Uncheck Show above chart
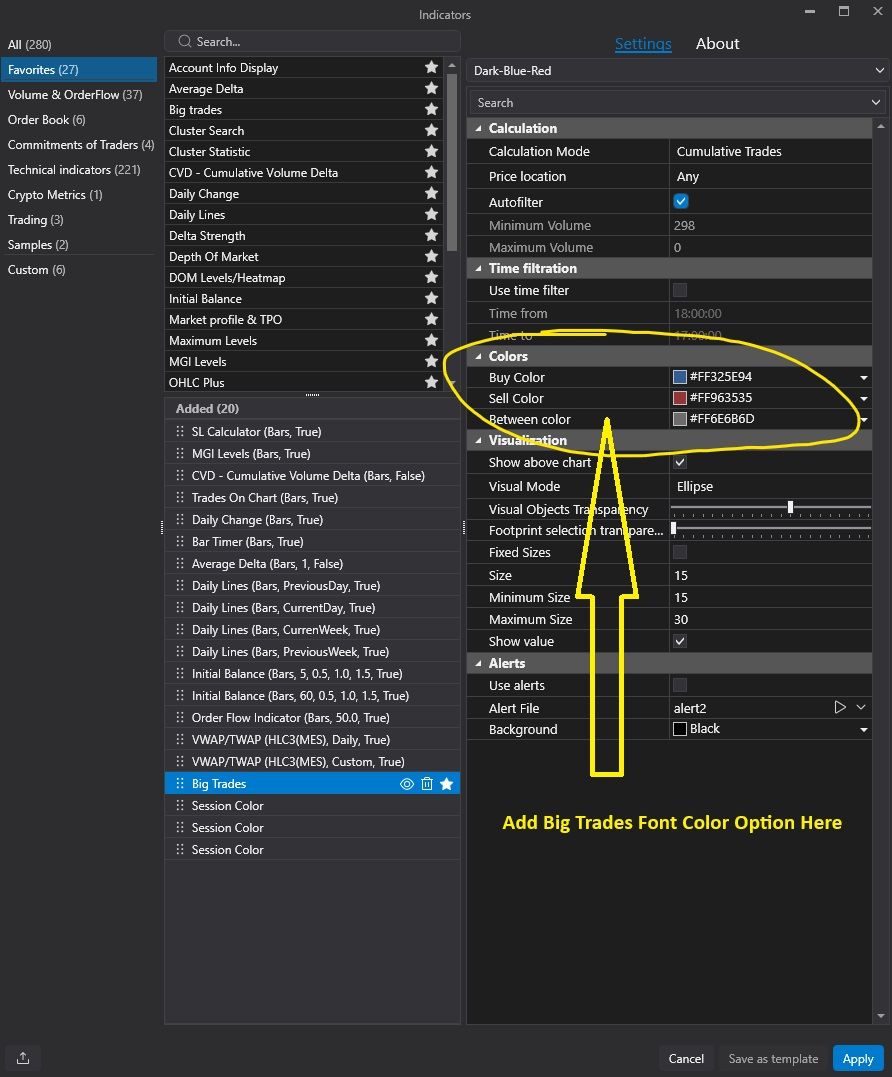The height and width of the screenshot is (1077, 892). (x=680, y=462)
